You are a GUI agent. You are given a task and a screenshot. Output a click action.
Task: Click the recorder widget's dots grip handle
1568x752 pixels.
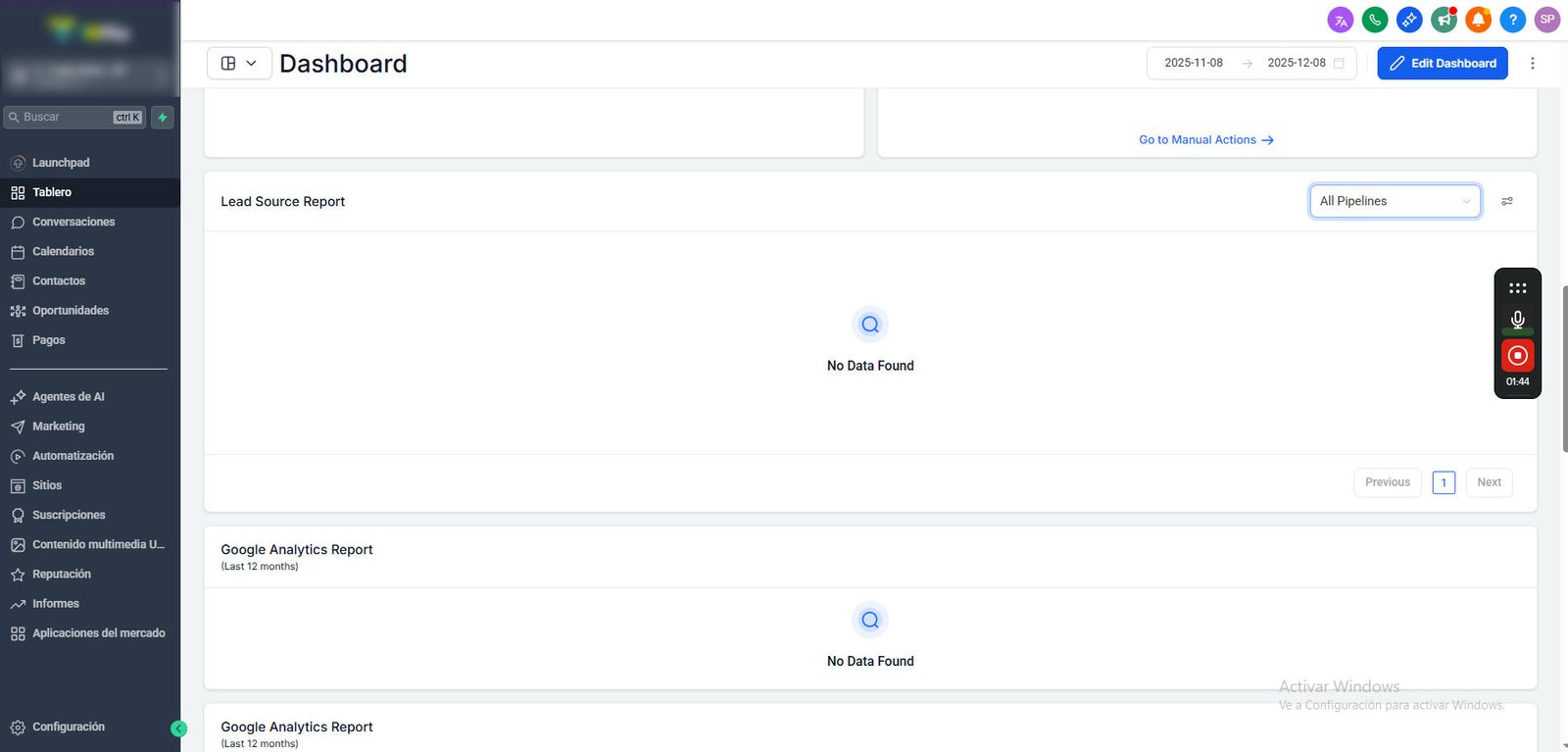1518,288
